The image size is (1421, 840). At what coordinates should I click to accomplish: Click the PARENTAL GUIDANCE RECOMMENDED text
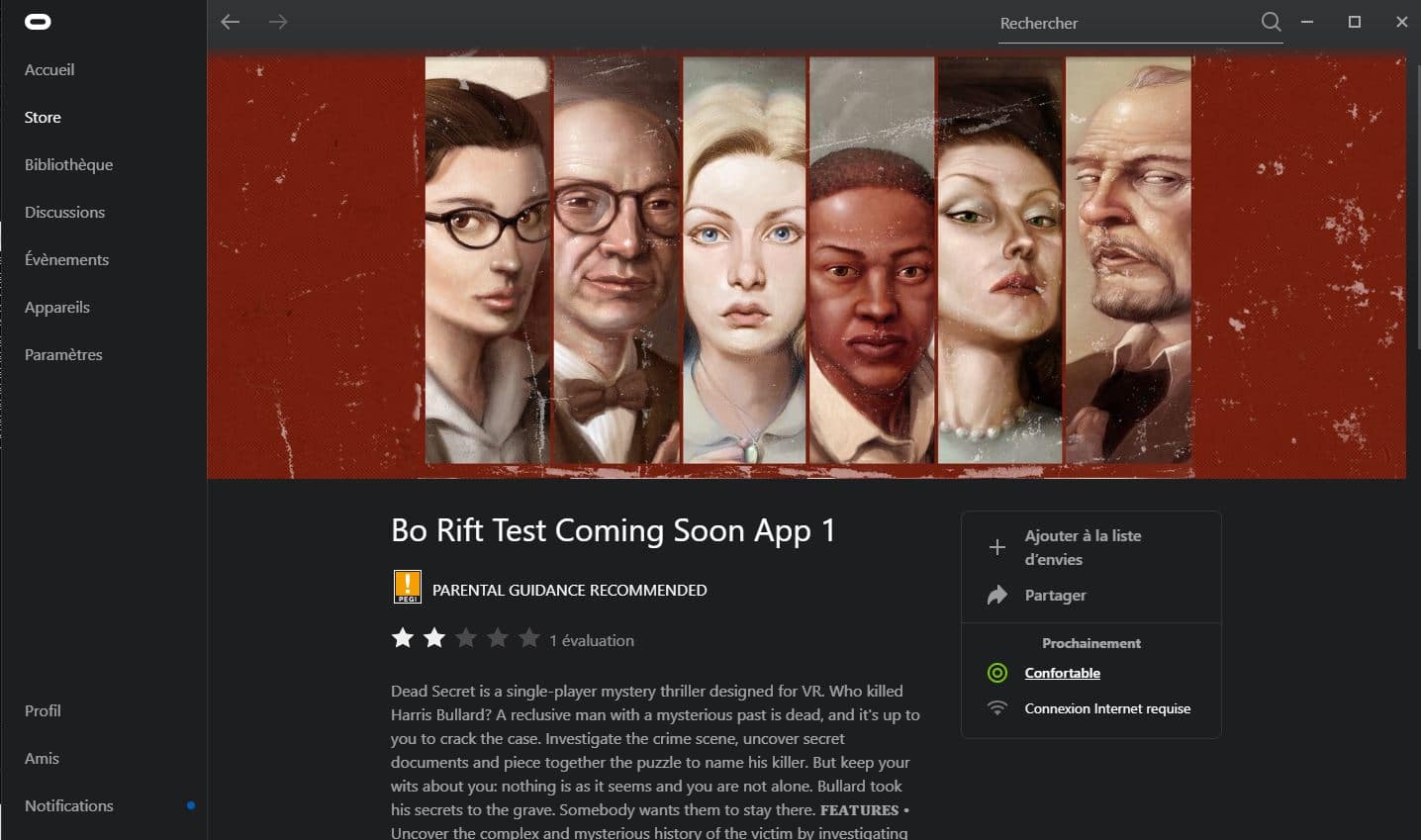tap(569, 590)
